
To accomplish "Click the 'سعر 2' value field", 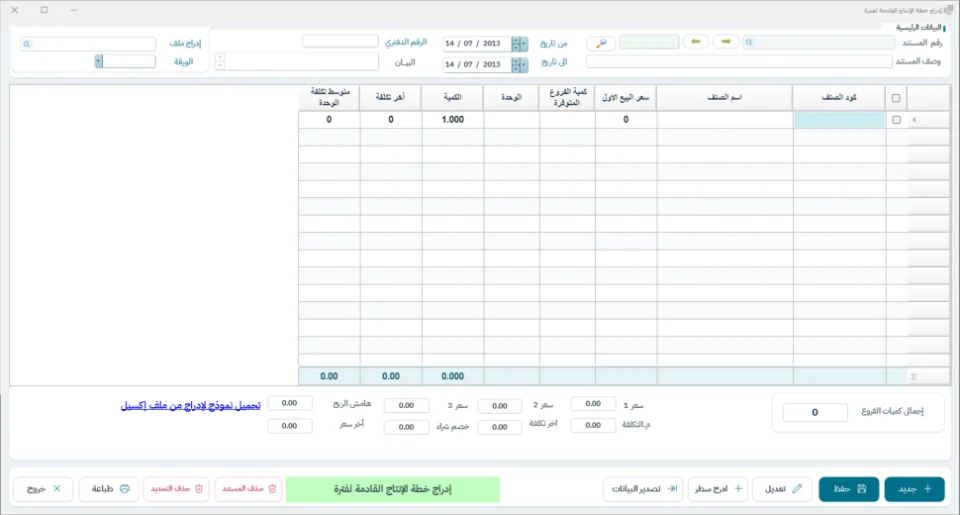I will tap(500, 405).
